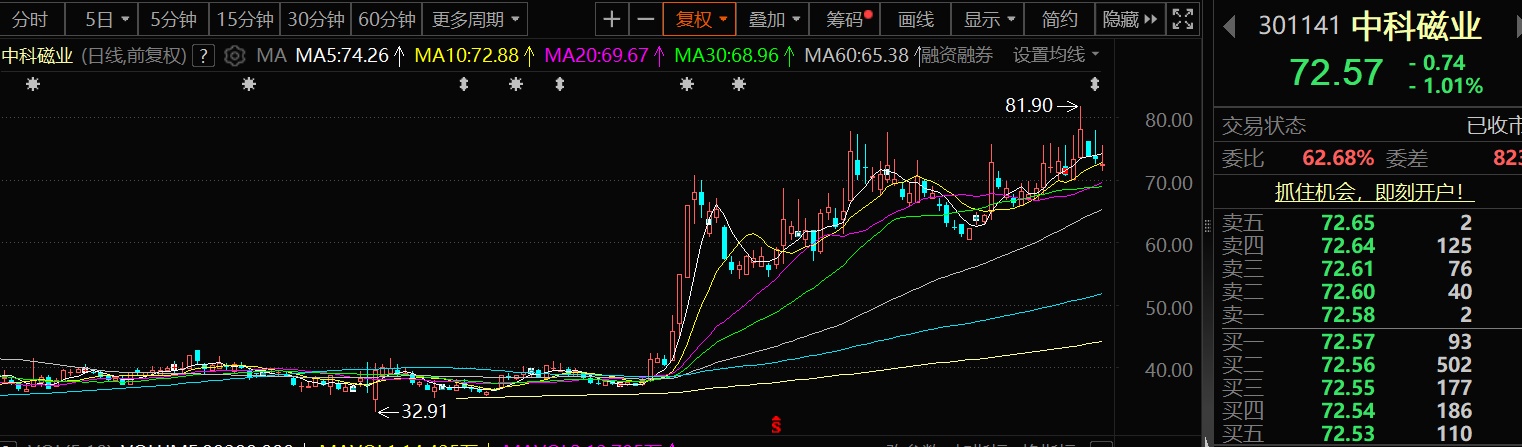The width and height of the screenshot is (1522, 447).
Task: Go to previous stock with left arrow
Action: click(1229, 25)
